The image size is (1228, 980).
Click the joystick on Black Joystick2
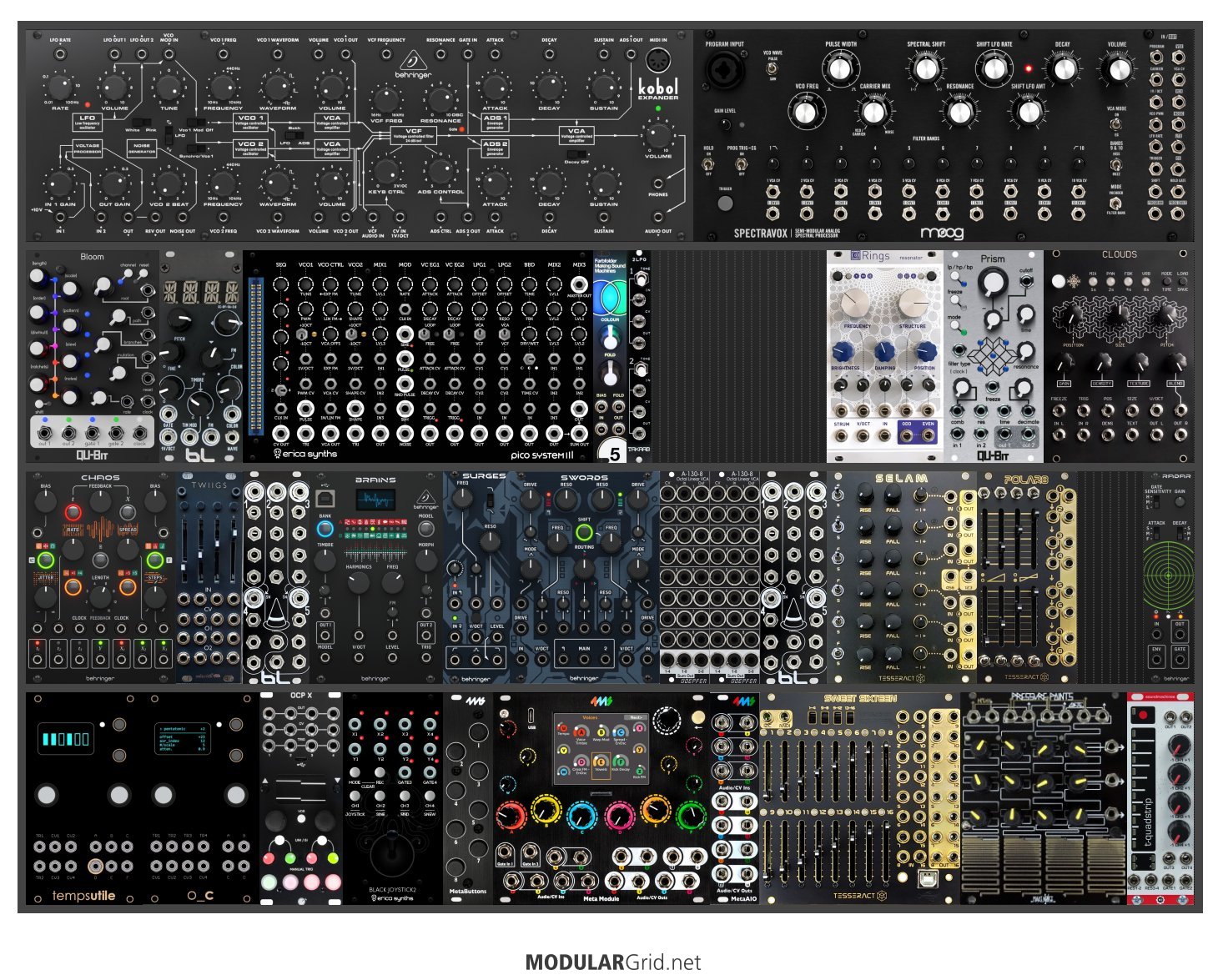coord(390,856)
